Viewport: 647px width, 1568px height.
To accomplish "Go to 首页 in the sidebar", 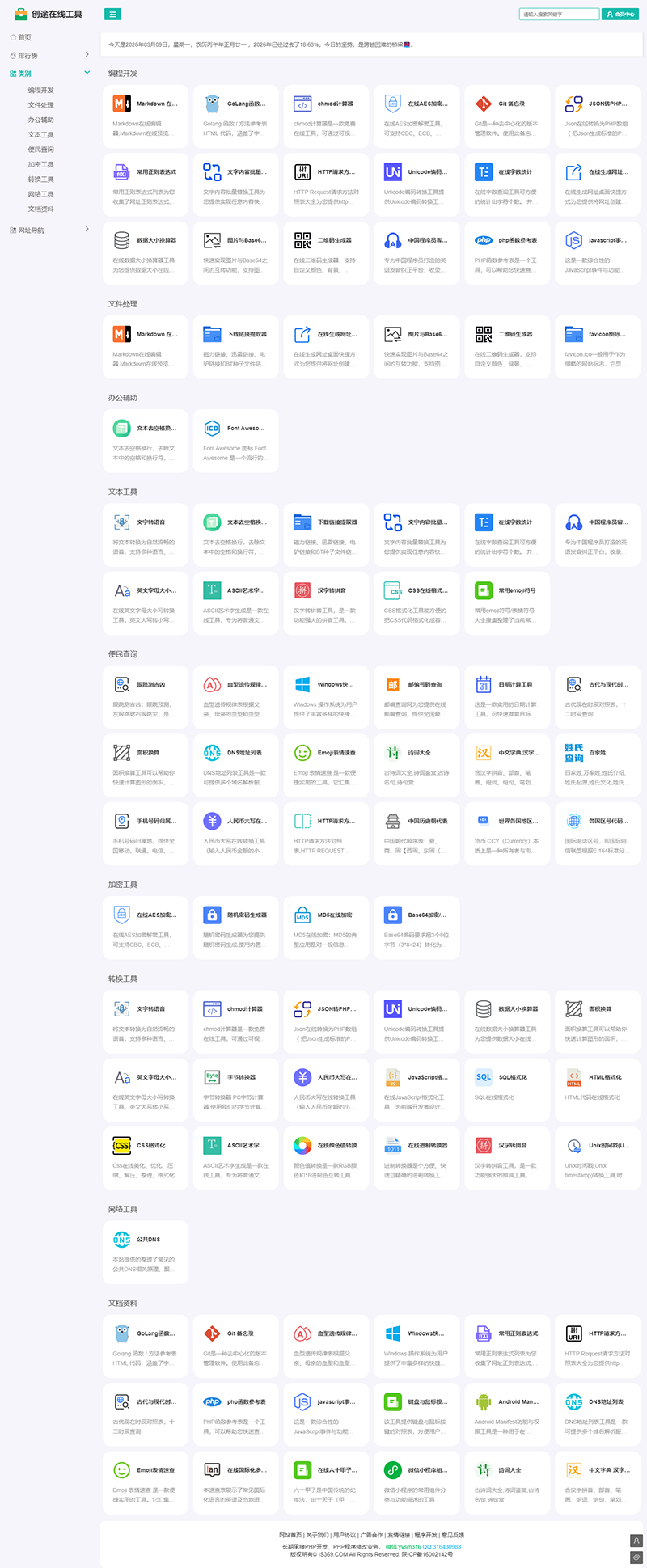I will pyautogui.click(x=24, y=37).
